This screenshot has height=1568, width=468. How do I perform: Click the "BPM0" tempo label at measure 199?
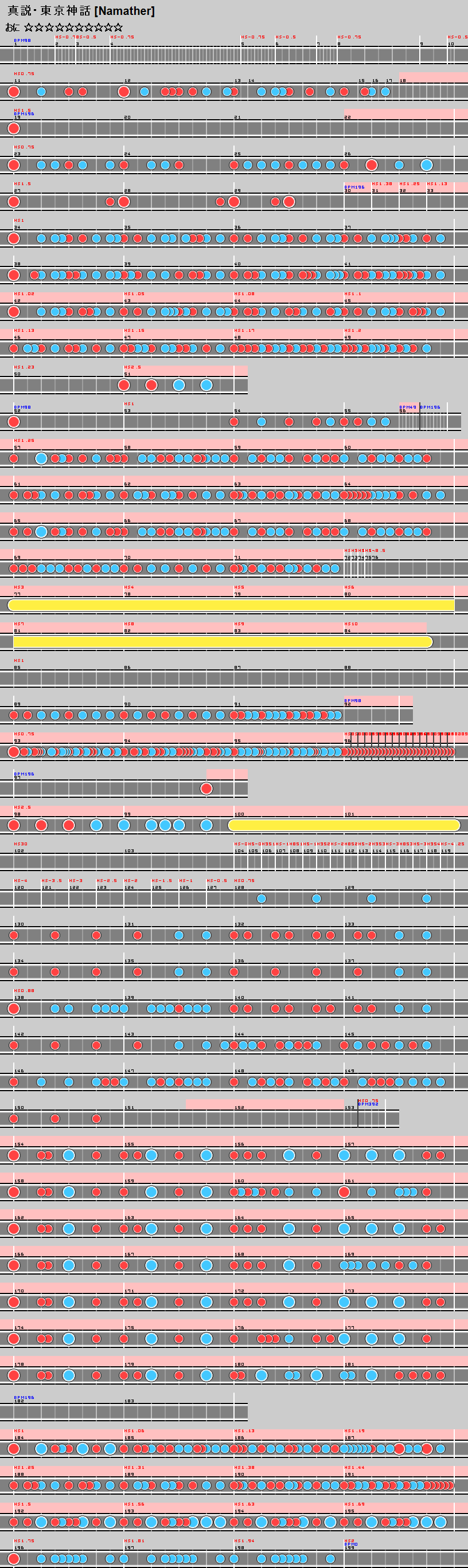(x=351, y=1544)
